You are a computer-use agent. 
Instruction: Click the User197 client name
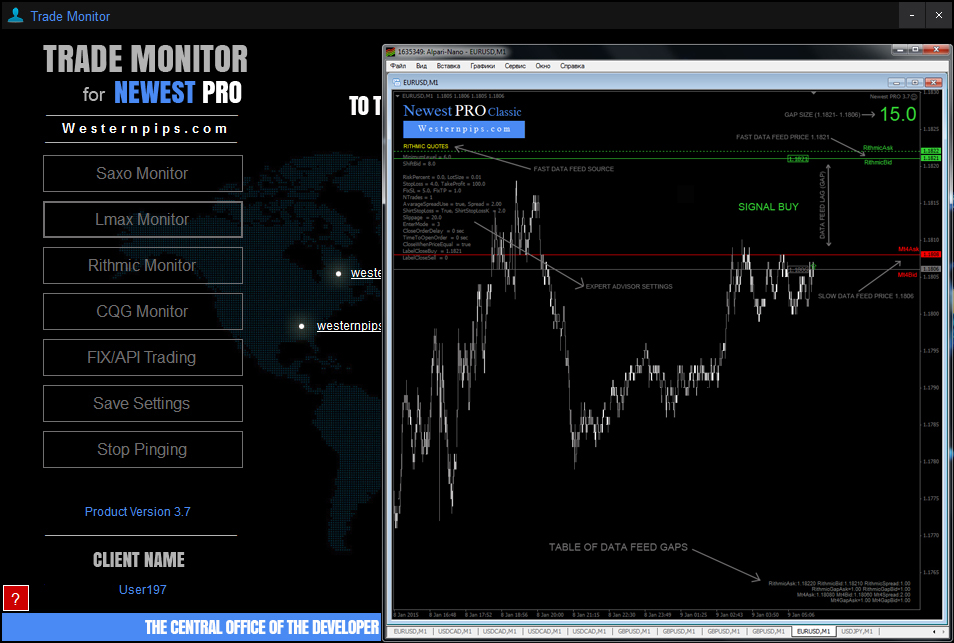(142, 589)
